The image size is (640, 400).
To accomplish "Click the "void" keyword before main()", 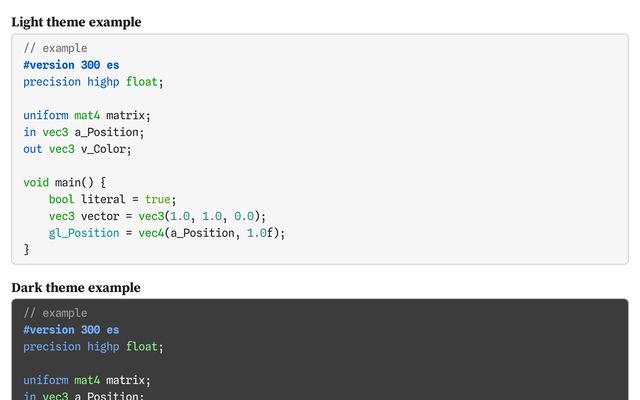I will coord(36,183).
